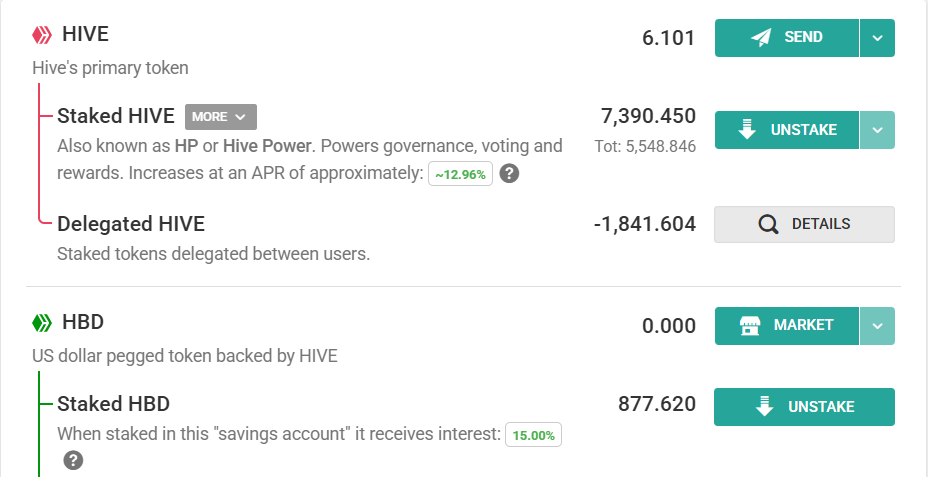Click down-arrow icon on Staked HIVE UNSTAKE
Viewport: 928px width, 477px height.
point(747,130)
